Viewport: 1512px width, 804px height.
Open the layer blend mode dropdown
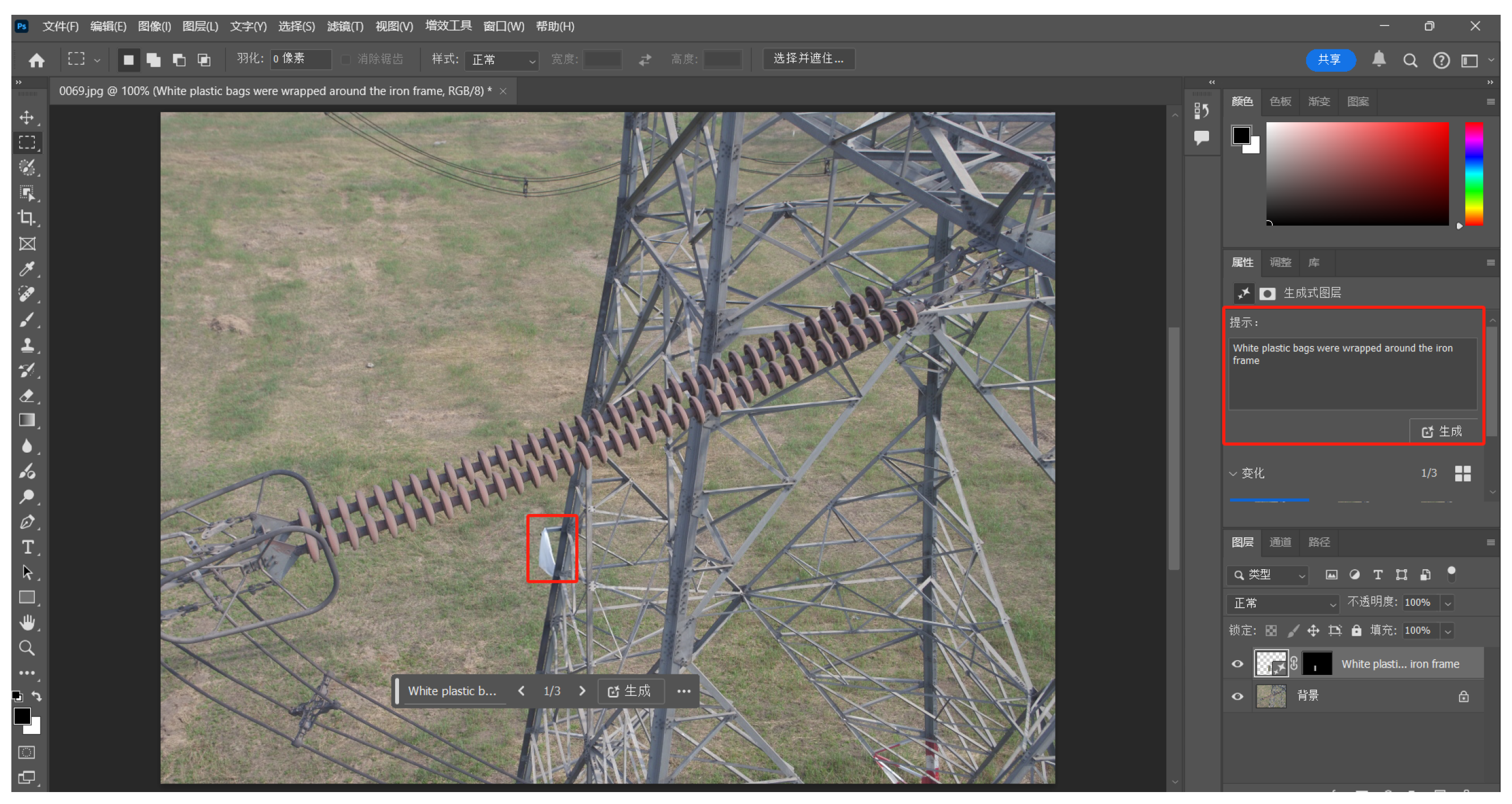coord(1283,603)
